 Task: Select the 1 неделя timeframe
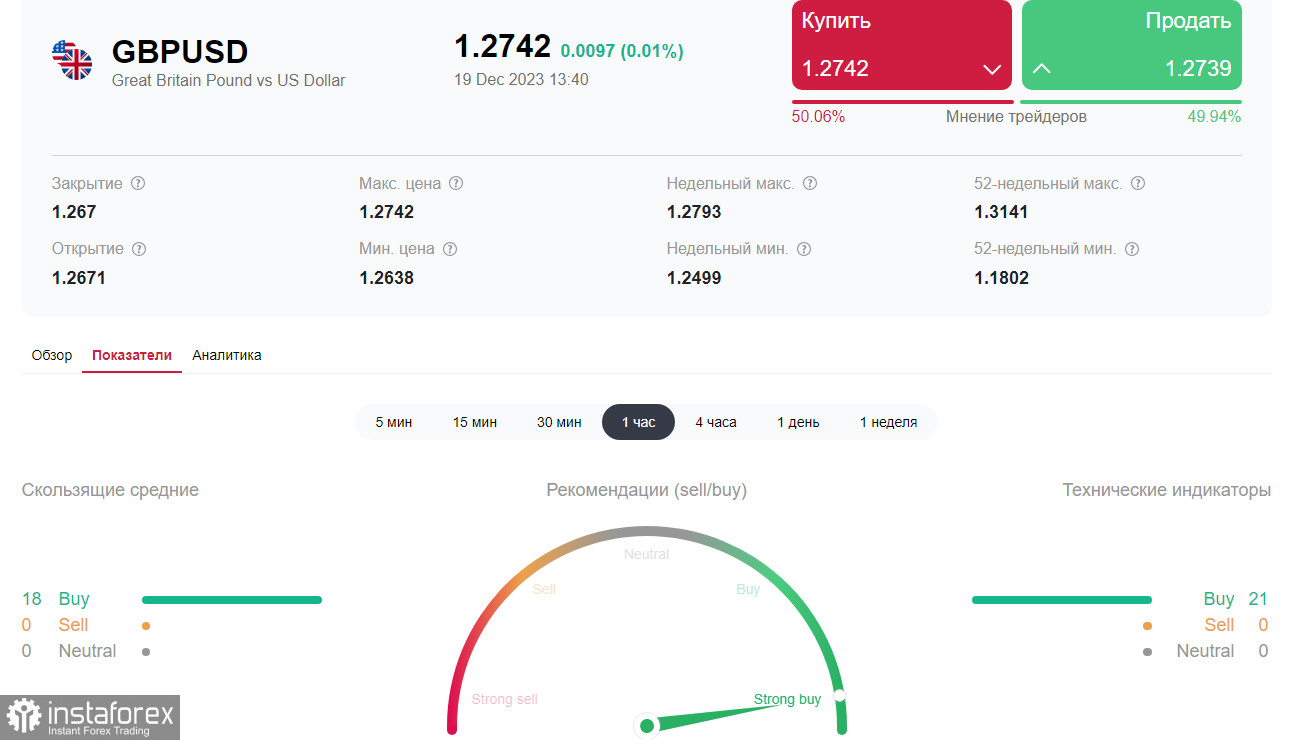click(888, 422)
